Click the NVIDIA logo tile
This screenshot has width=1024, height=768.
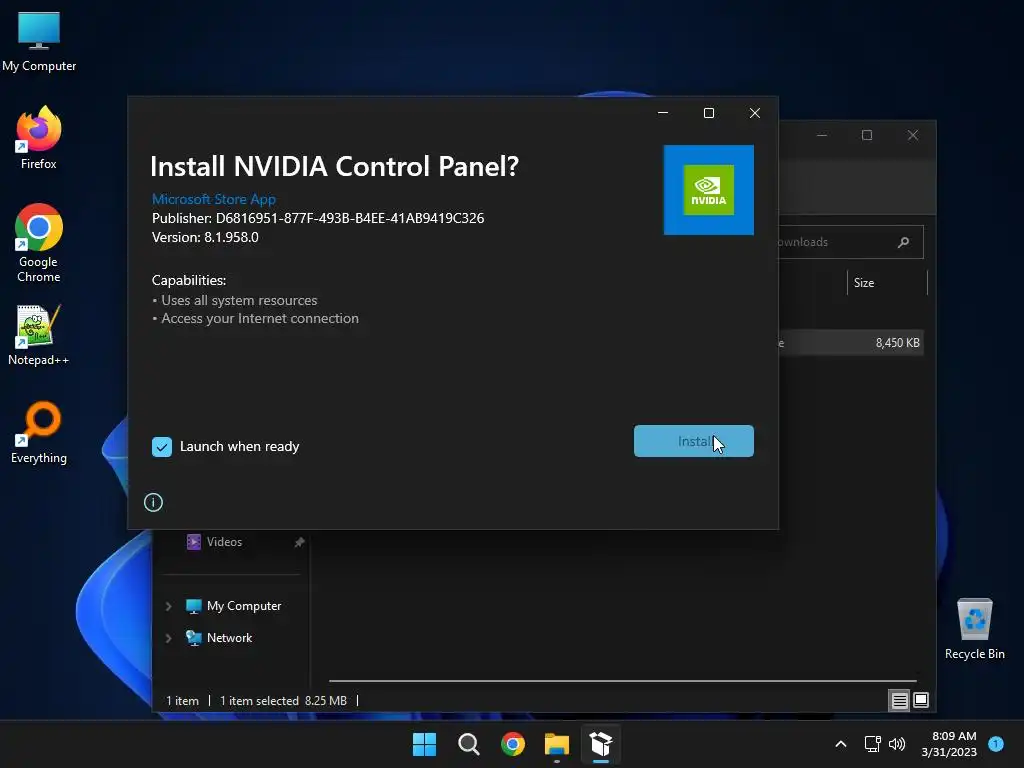pyautogui.click(x=709, y=190)
